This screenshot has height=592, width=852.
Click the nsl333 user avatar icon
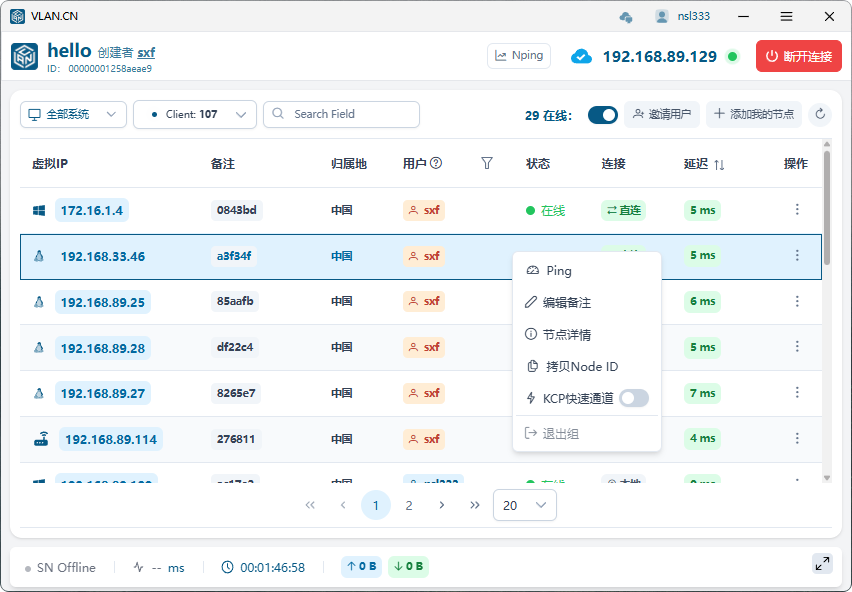point(661,16)
